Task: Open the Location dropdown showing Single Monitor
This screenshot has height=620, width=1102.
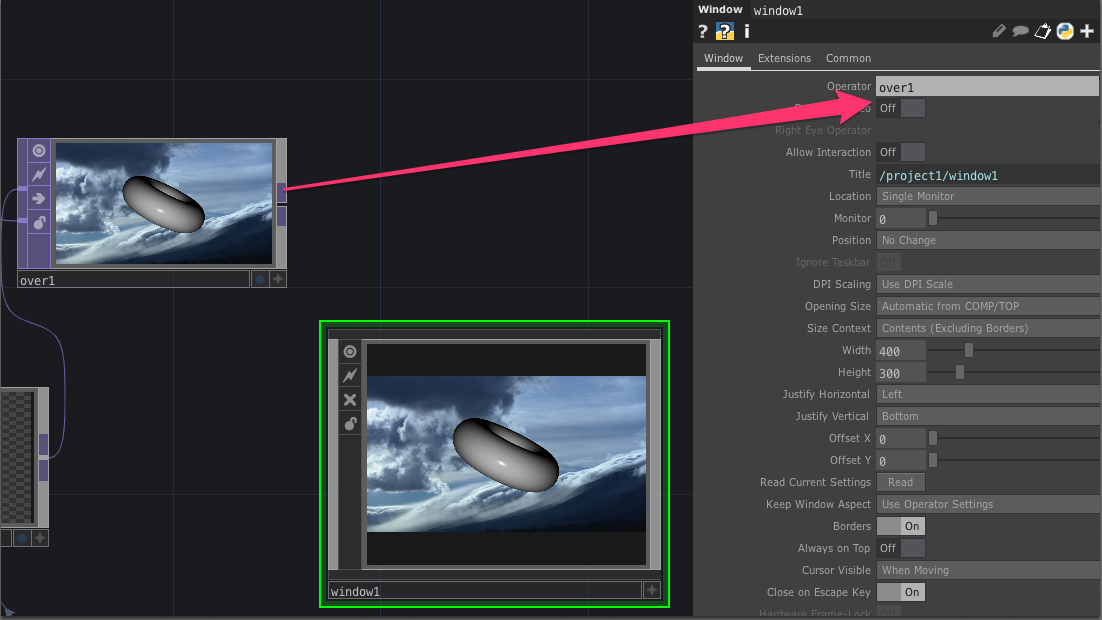Action: point(987,196)
